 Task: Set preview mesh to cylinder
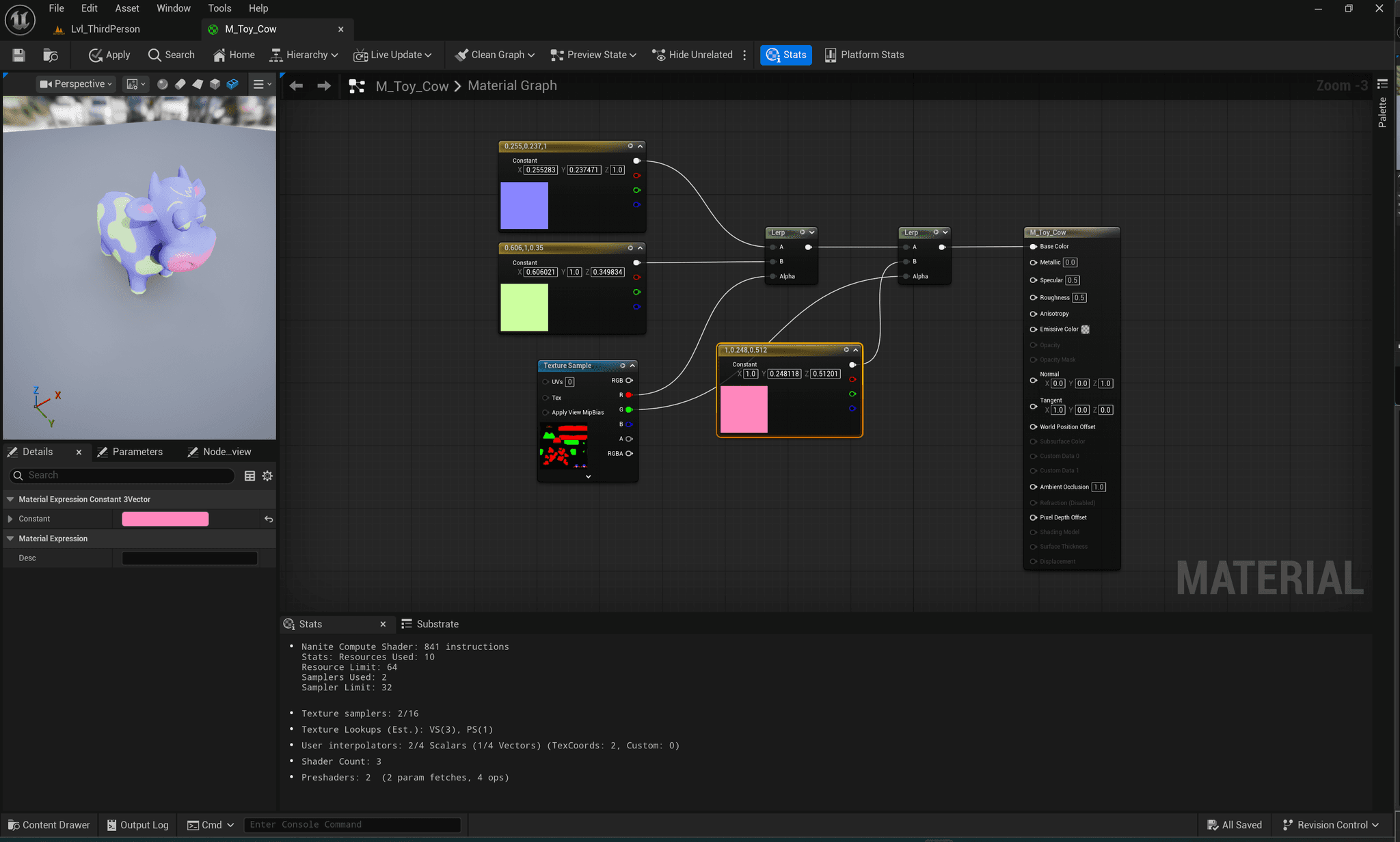(180, 84)
